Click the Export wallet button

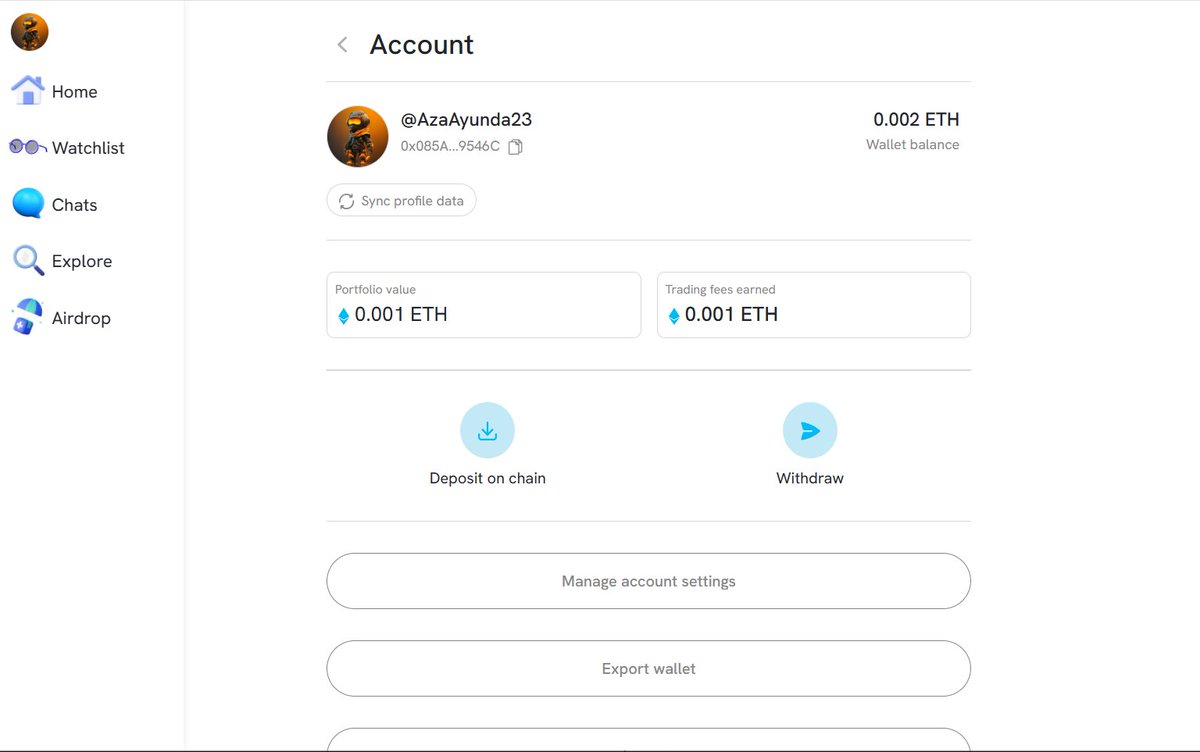[648, 668]
